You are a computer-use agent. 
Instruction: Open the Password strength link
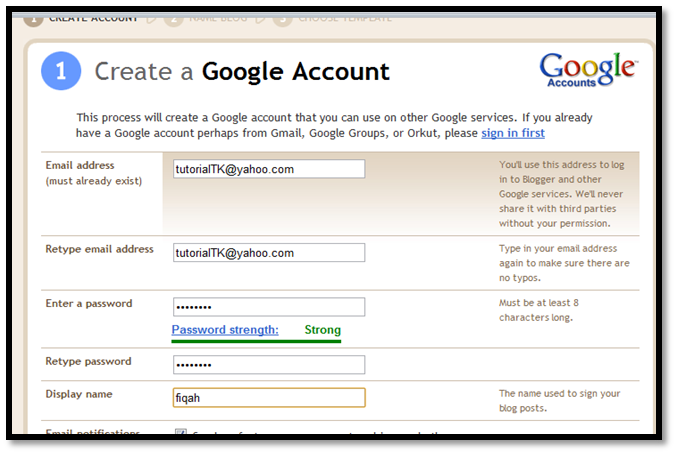(x=225, y=330)
